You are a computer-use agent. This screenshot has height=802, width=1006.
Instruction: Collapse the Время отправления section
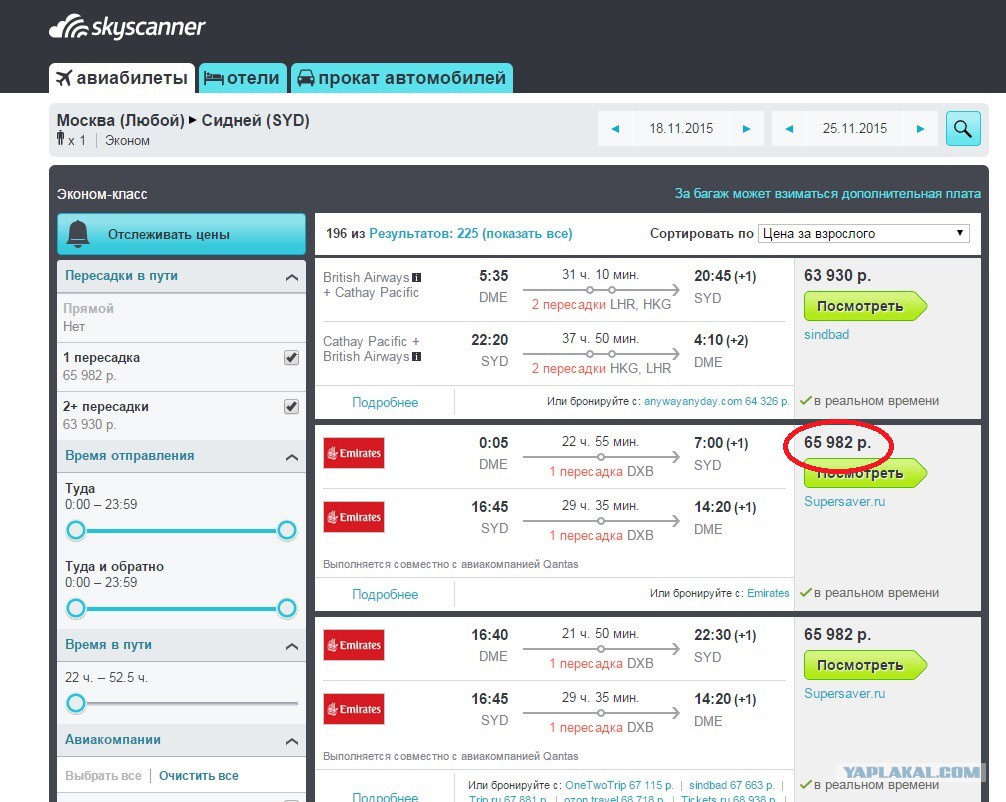tap(291, 457)
